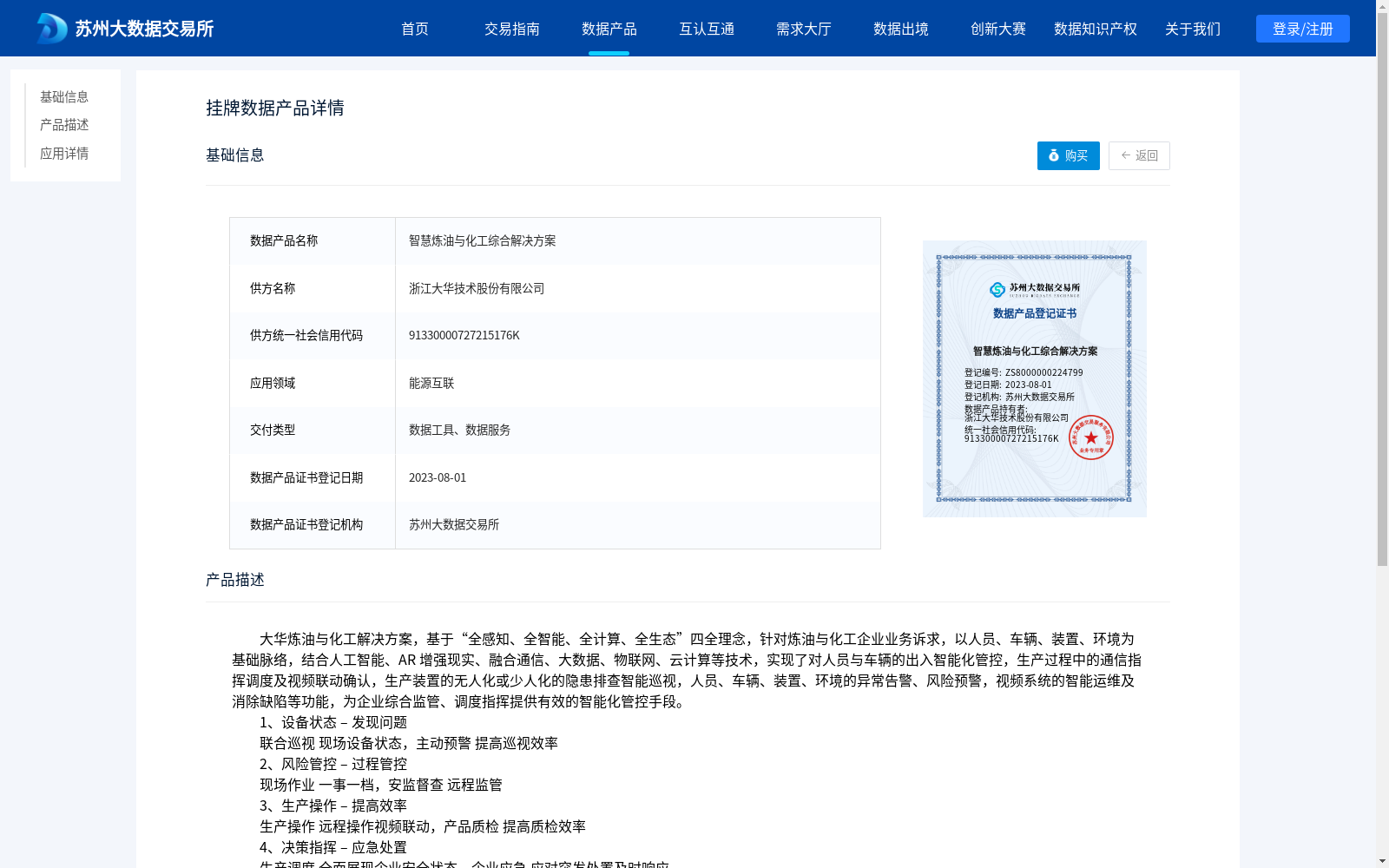Click the 2023-08-01 registration date value
The height and width of the screenshot is (868, 1389).
click(438, 477)
